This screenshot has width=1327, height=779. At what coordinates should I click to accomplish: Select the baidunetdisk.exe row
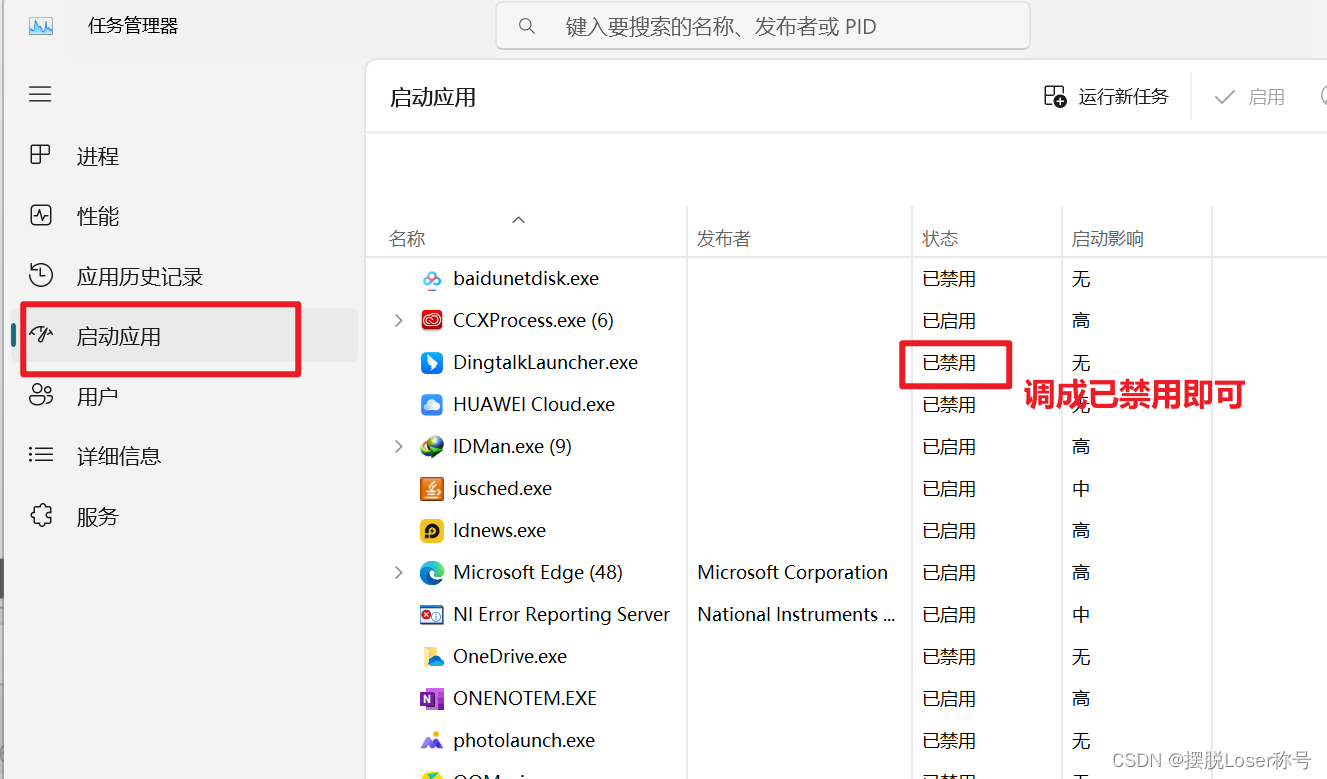point(846,279)
